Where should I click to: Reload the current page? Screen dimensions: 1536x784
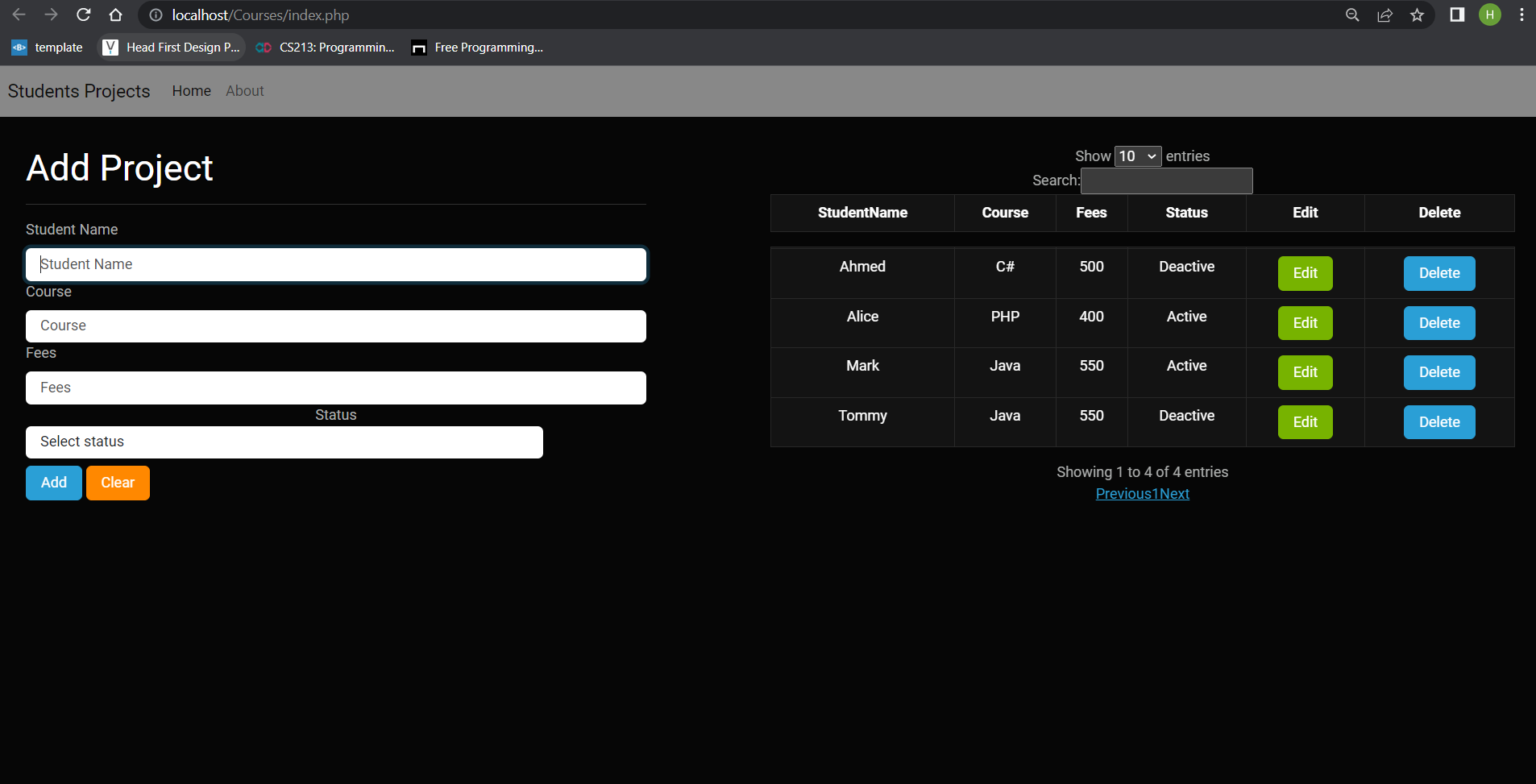[83, 15]
